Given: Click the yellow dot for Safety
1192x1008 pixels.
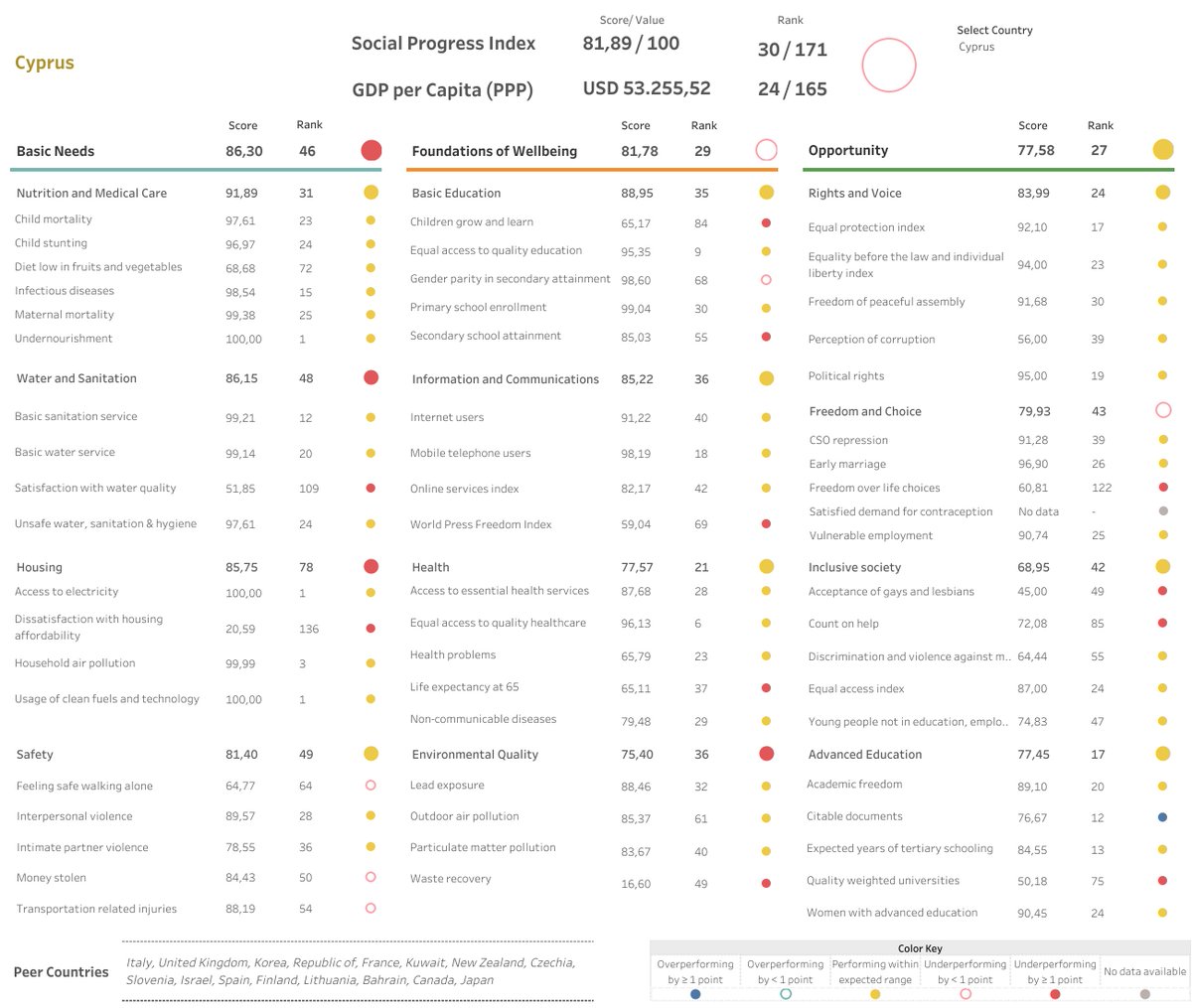Looking at the screenshot, I should 371,754.
